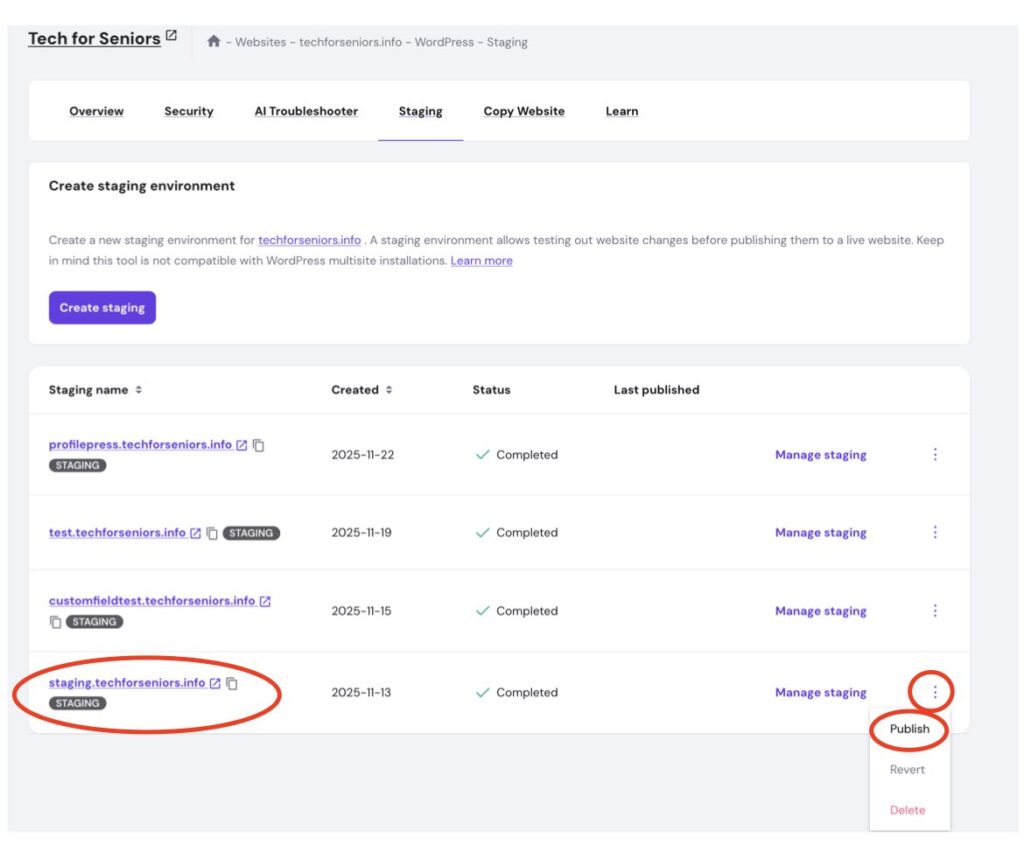Choose Delete in the staging options menu
Viewport: 1024px width, 845px height.
(x=907, y=810)
